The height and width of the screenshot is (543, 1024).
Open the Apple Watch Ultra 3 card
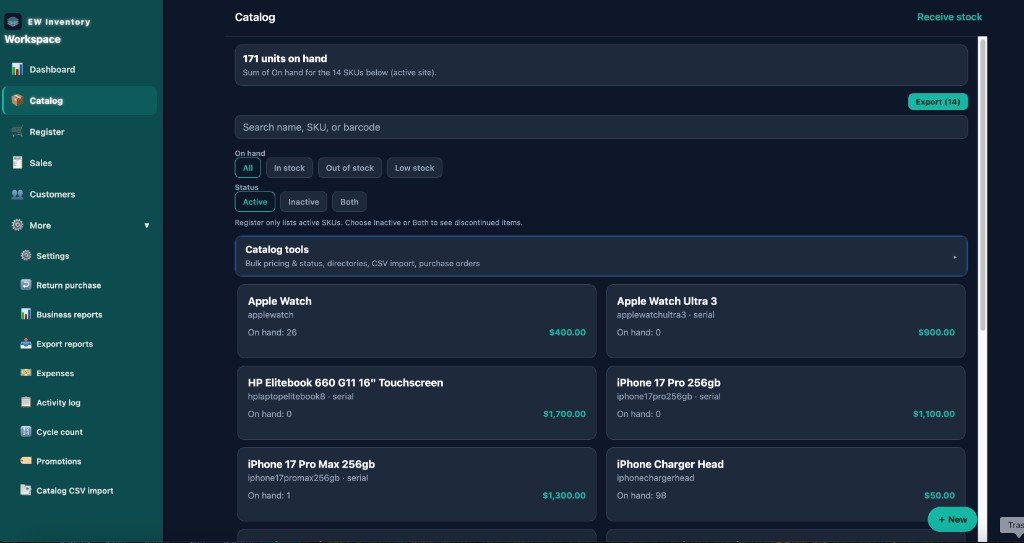point(786,321)
